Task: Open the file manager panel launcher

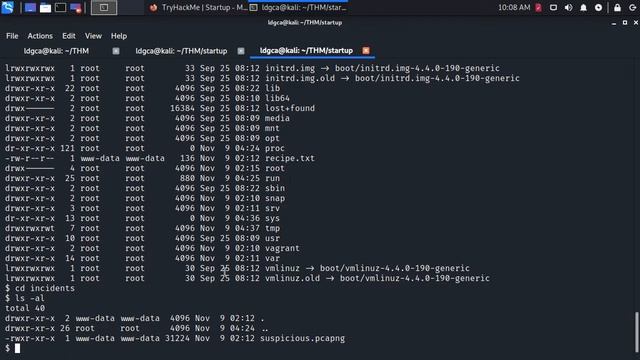Action: pos(45,7)
